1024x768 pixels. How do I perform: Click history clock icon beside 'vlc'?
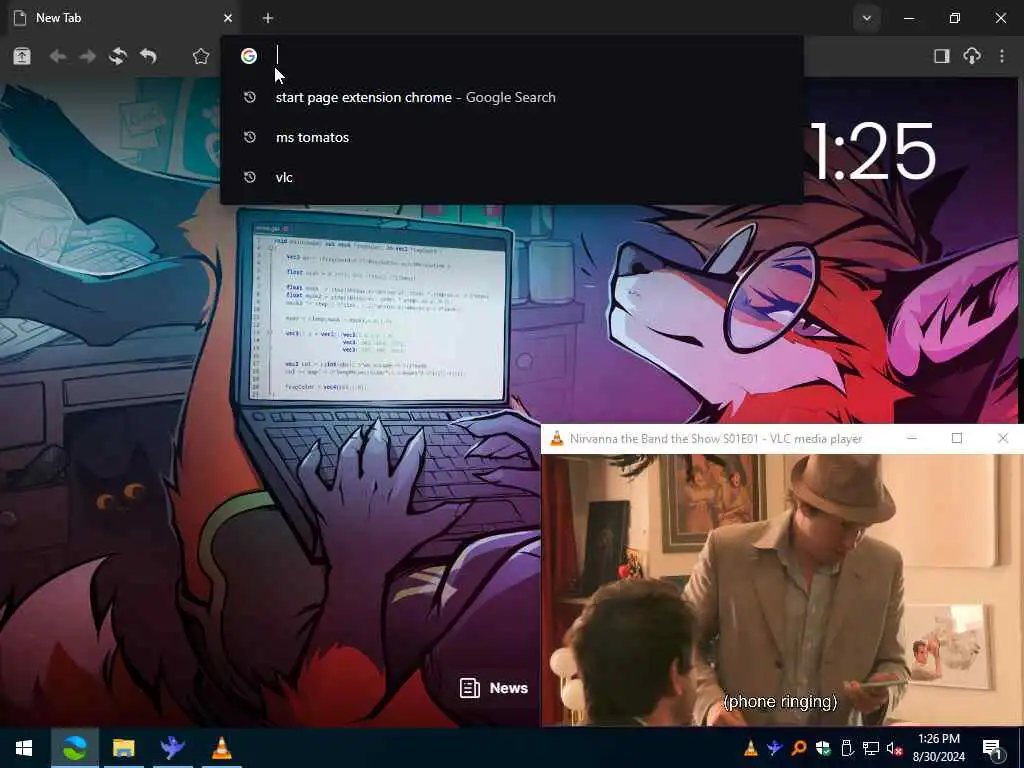click(249, 177)
